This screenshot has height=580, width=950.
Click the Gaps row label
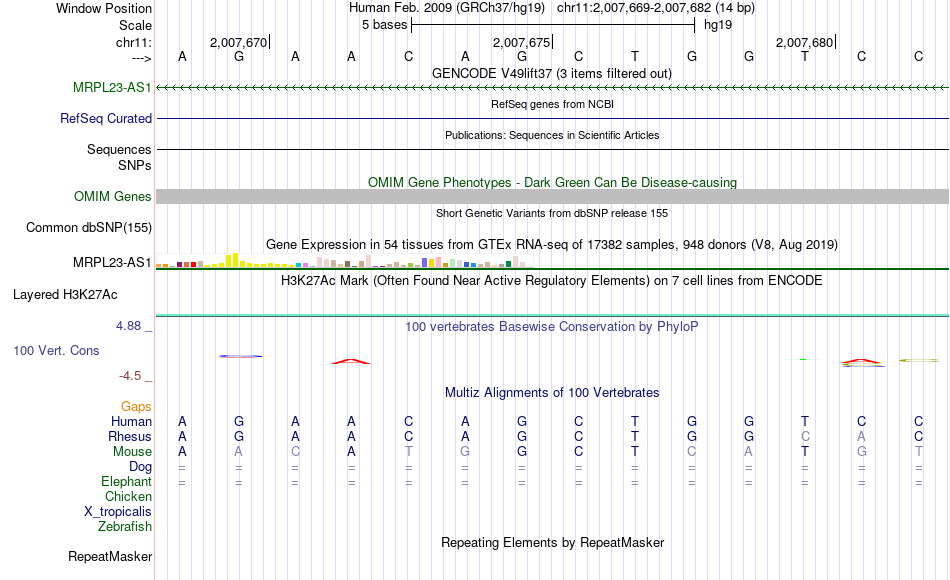click(136, 406)
